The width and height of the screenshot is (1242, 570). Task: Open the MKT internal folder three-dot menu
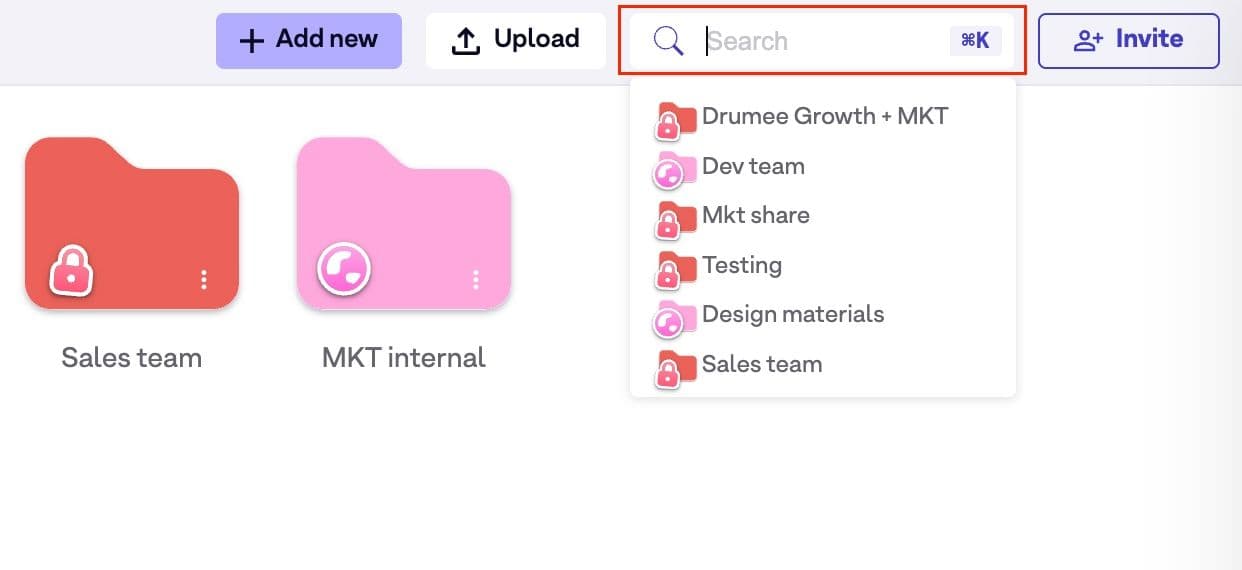[x=476, y=280]
